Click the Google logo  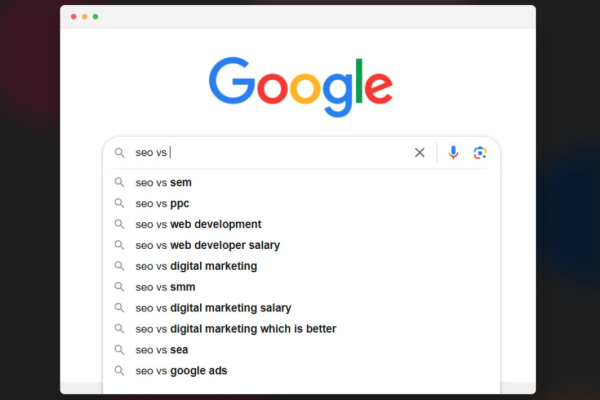pyautogui.click(x=301, y=87)
